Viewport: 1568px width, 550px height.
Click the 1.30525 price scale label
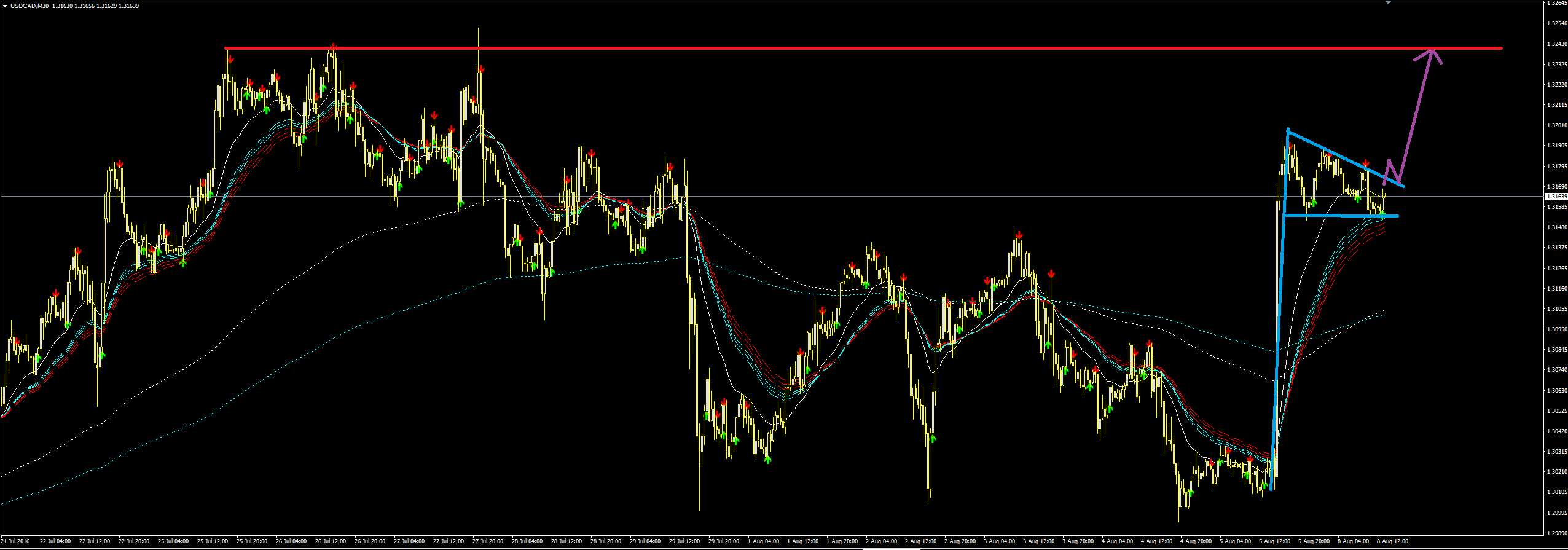(1556, 411)
